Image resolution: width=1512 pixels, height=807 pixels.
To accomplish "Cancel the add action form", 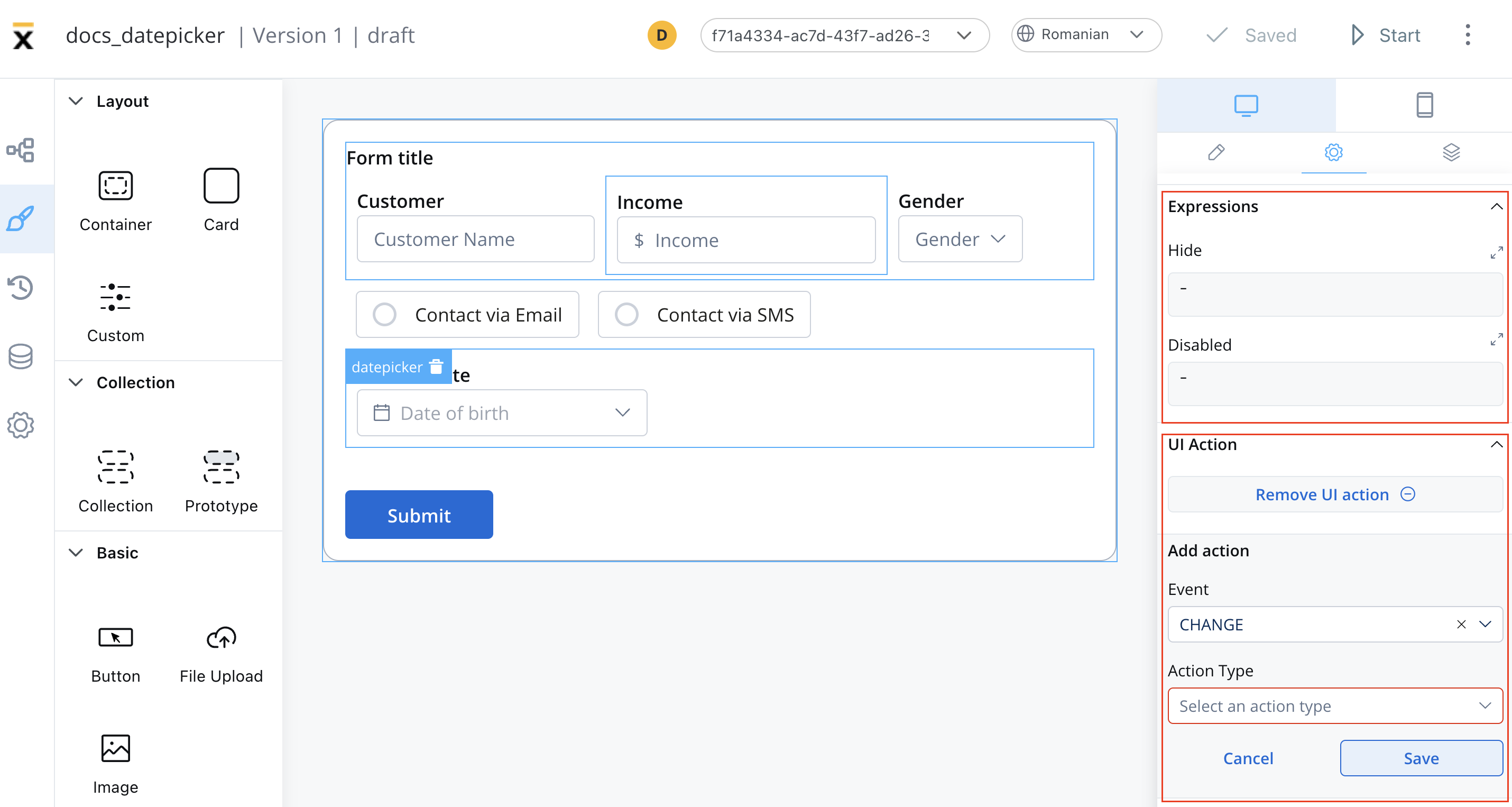I will 1248,758.
